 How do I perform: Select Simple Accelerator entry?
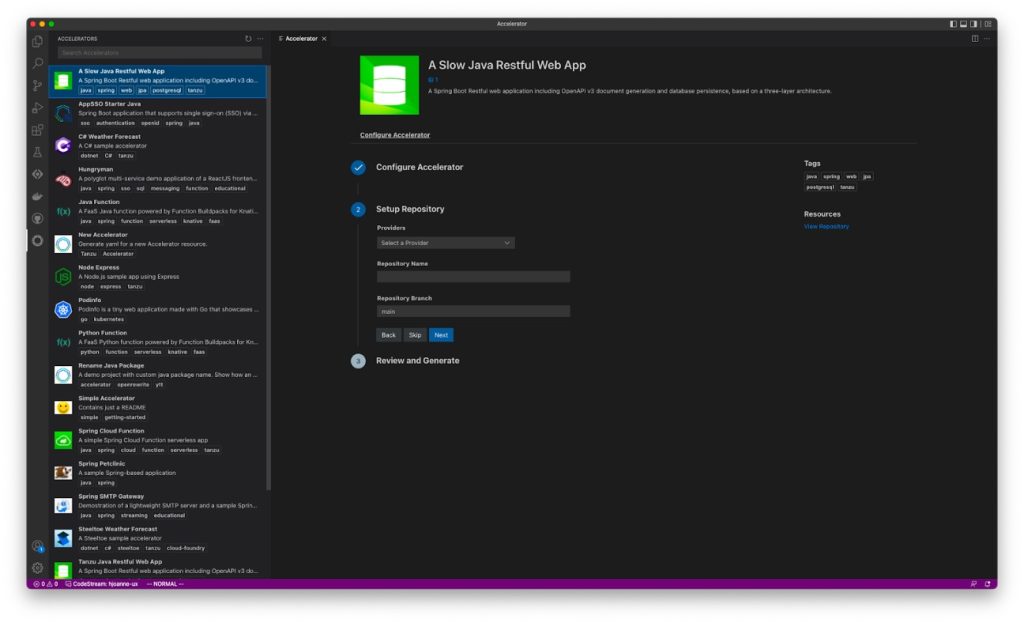tap(158, 407)
